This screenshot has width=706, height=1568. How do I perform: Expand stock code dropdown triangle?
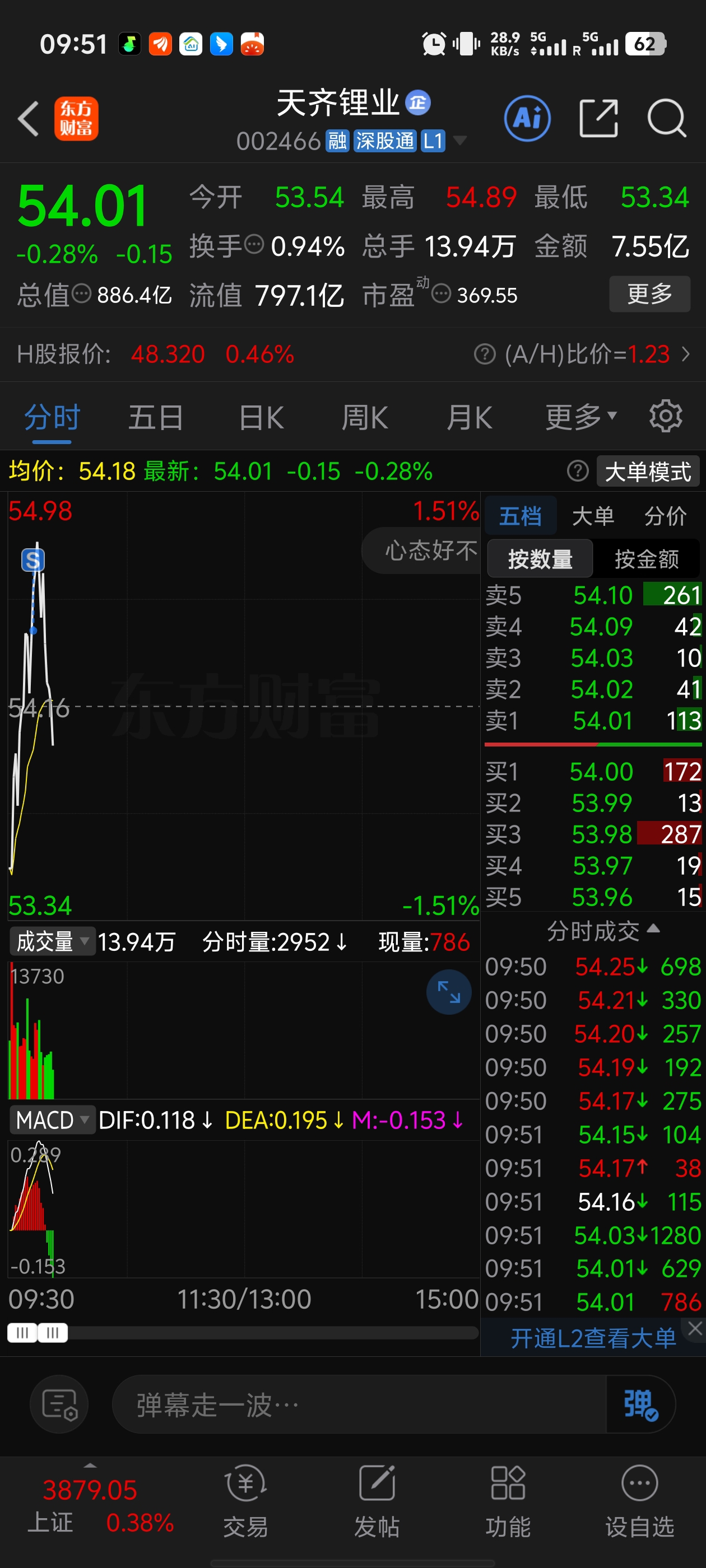coord(461,141)
